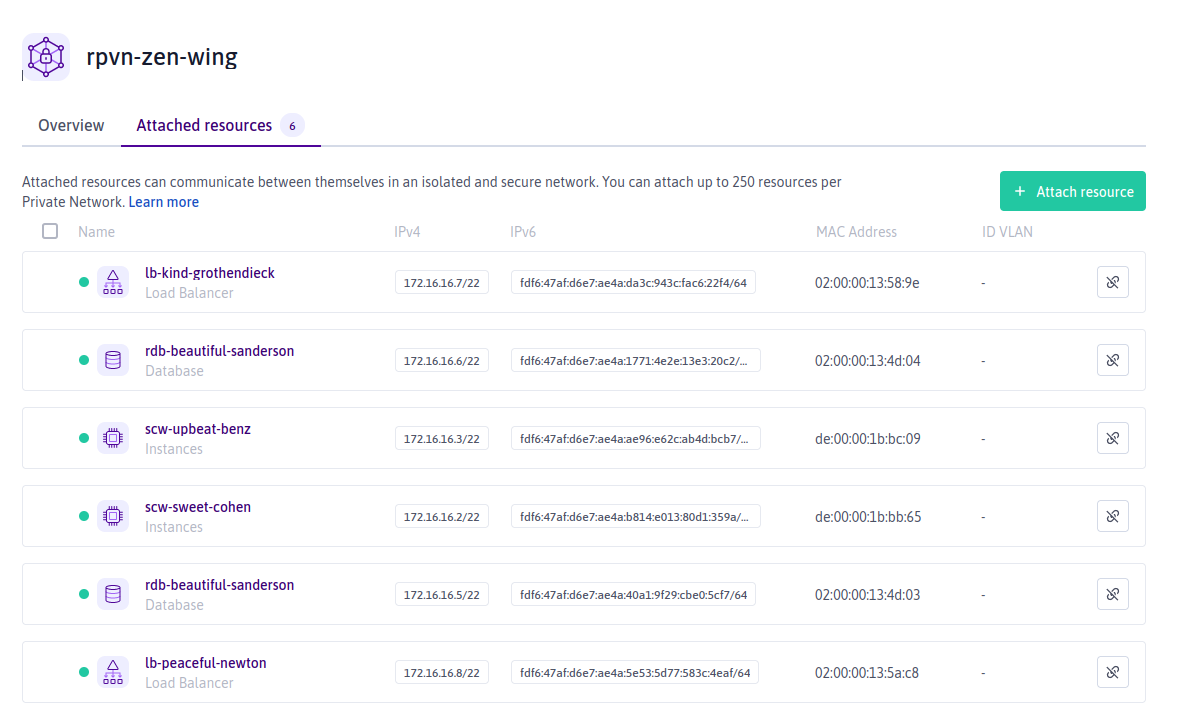
Task: Click the Attach resource button
Action: tap(1072, 192)
